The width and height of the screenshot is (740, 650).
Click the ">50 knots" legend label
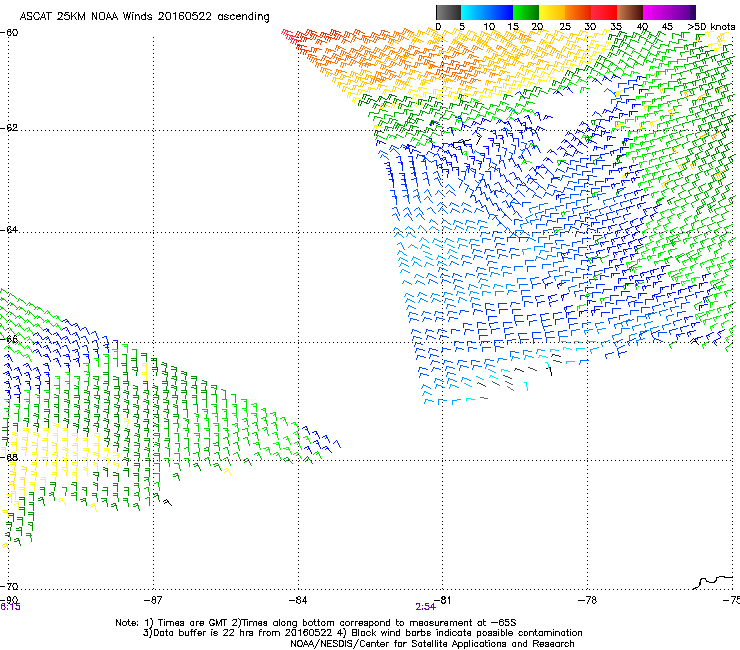point(711,27)
